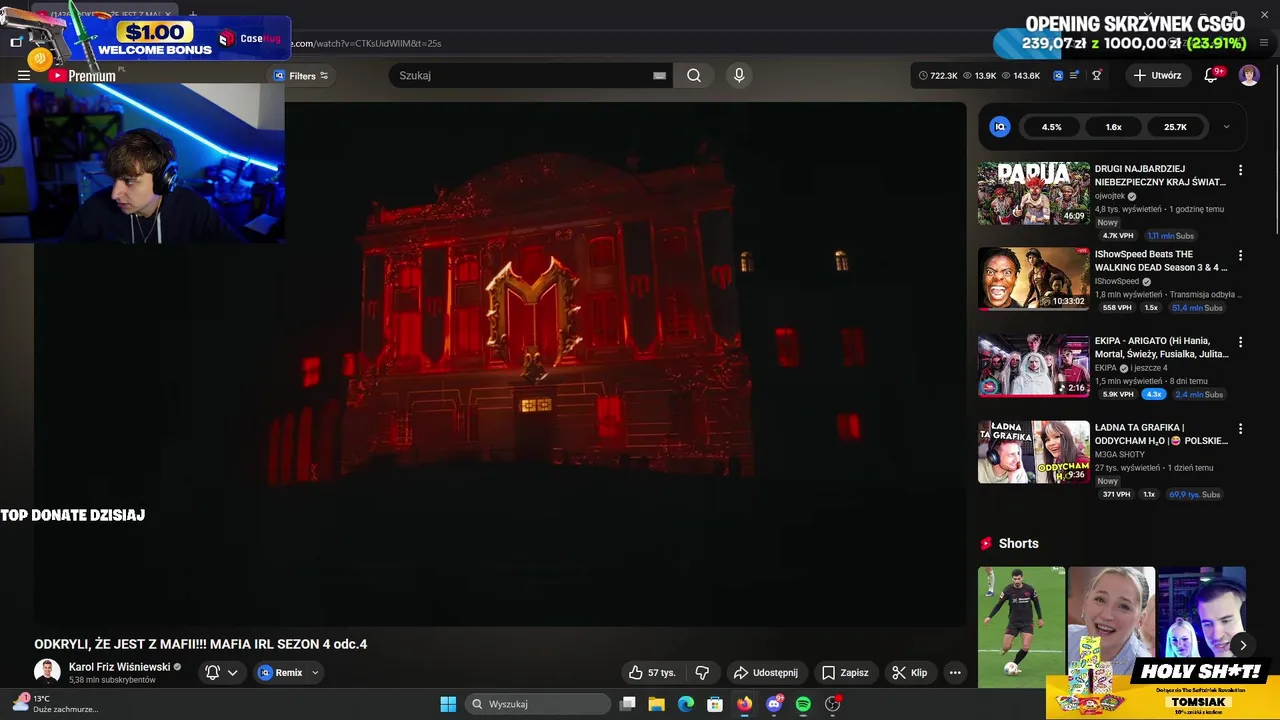Click the round vidIQ badge in score panel
Viewport: 1280px width, 720px height.
1000,127
